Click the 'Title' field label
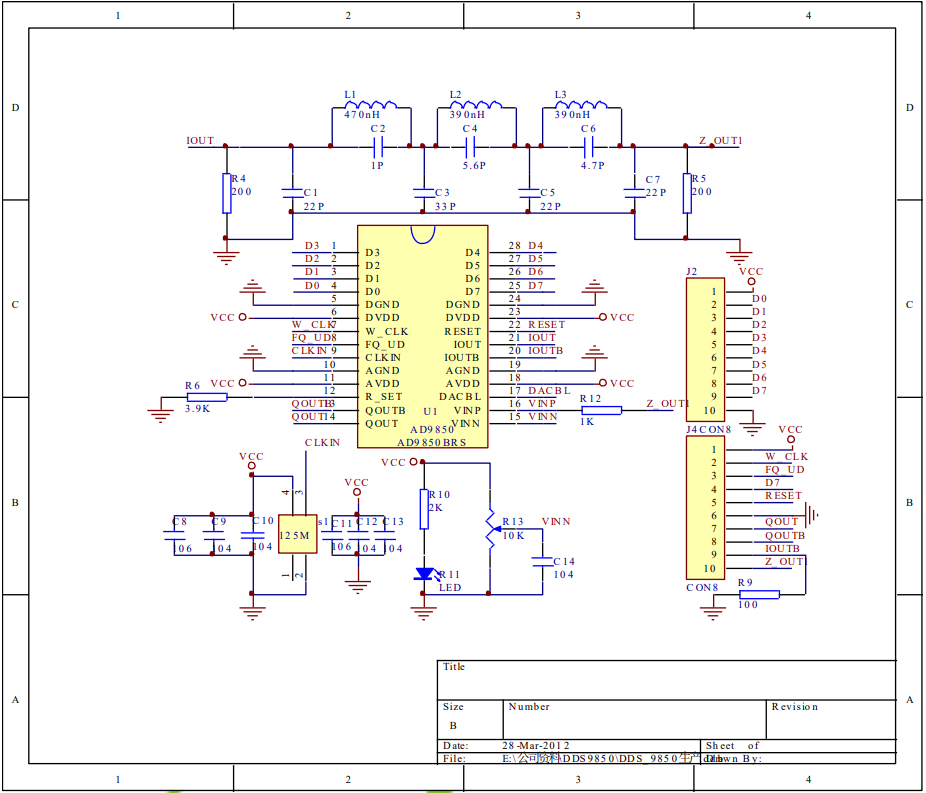The height and width of the screenshot is (793, 926). tap(454, 667)
